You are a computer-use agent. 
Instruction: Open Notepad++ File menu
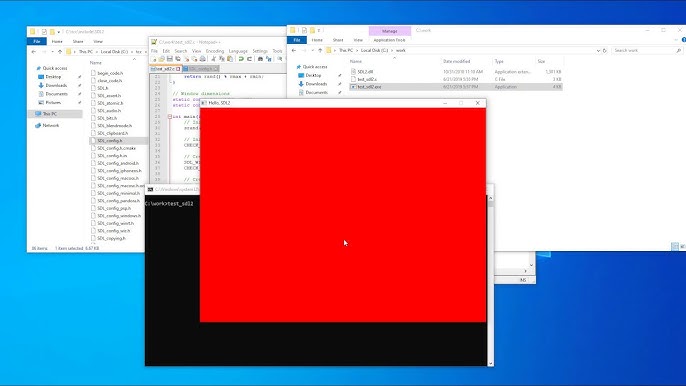[154, 51]
